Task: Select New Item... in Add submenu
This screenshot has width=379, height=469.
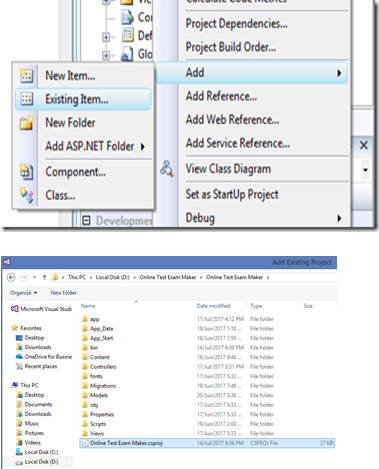Action: click(83, 76)
